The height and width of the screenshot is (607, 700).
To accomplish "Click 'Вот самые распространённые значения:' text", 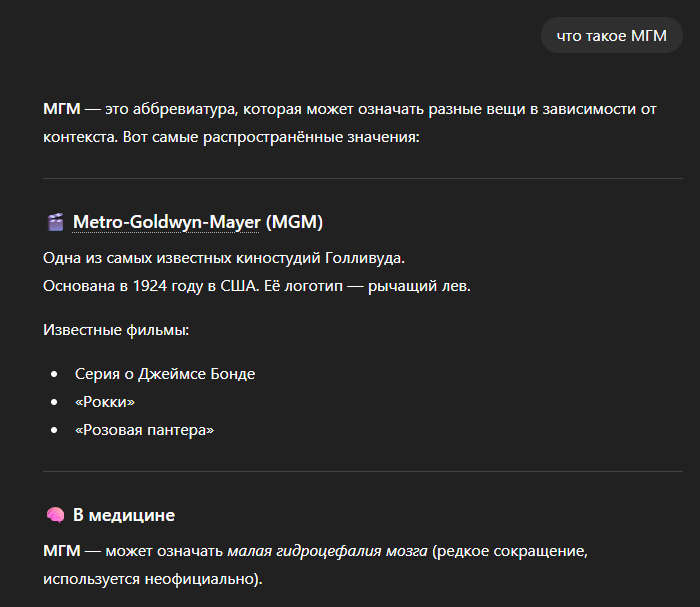I will coord(270,136).
